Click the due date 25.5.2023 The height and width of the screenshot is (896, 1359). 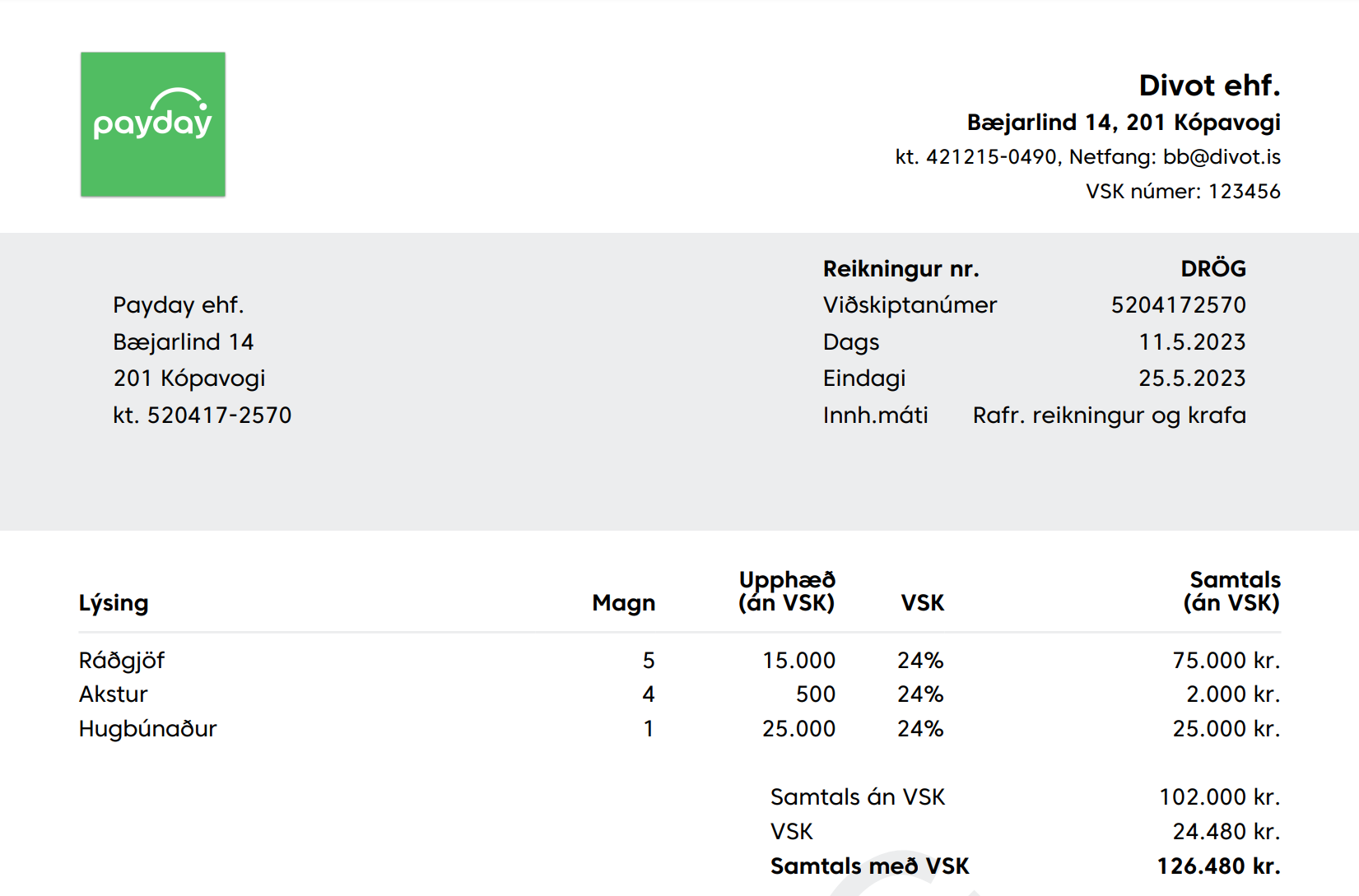pyautogui.click(x=1191, y=378)
